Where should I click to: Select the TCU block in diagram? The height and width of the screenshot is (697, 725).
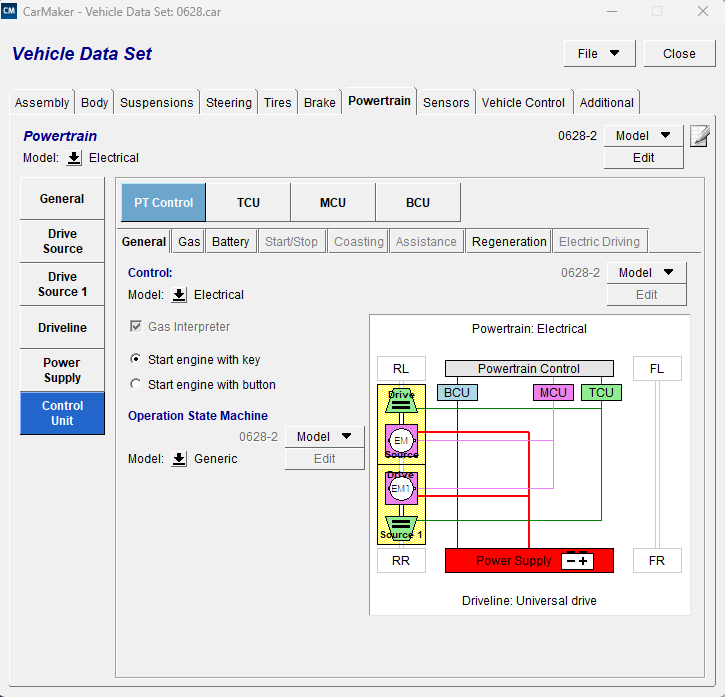(x=601, y=393)
